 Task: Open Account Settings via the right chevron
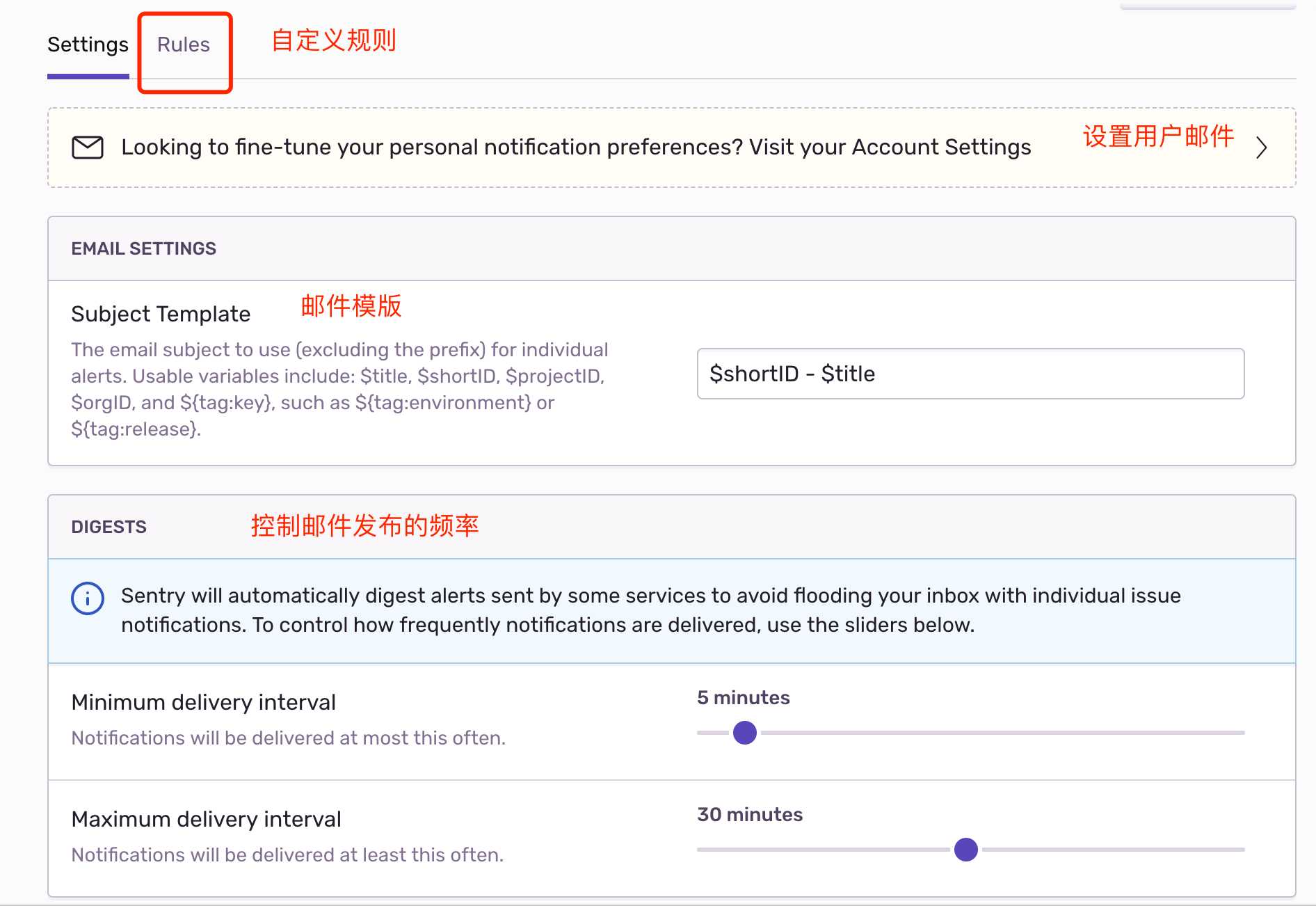point(1262,148)
